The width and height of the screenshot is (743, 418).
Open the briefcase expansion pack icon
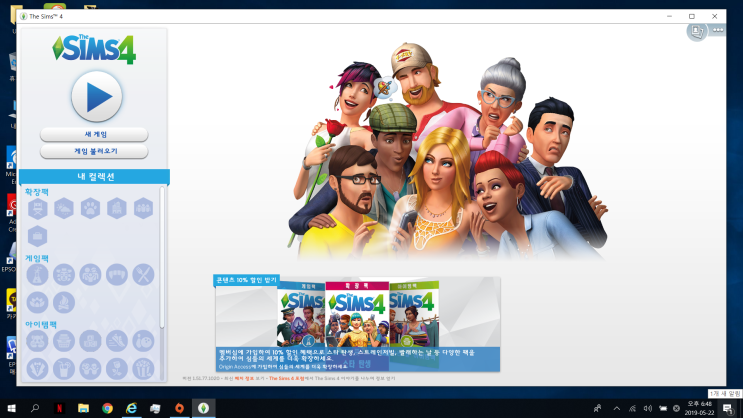tap(37, 236)
